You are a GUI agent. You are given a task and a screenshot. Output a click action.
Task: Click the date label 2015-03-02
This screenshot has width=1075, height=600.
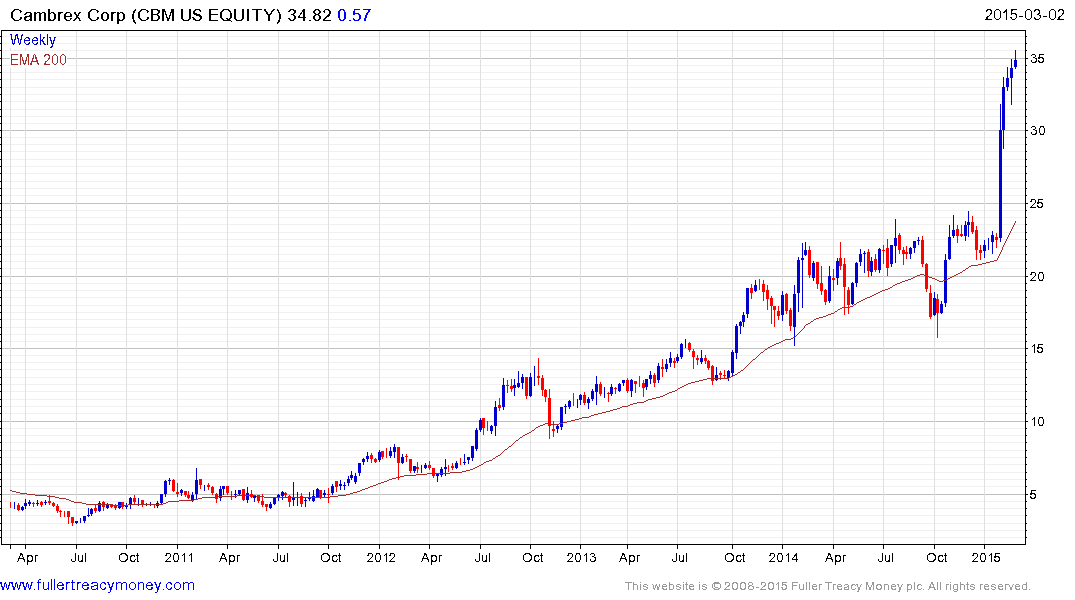pyautogui.click(x=1024, y=15)
